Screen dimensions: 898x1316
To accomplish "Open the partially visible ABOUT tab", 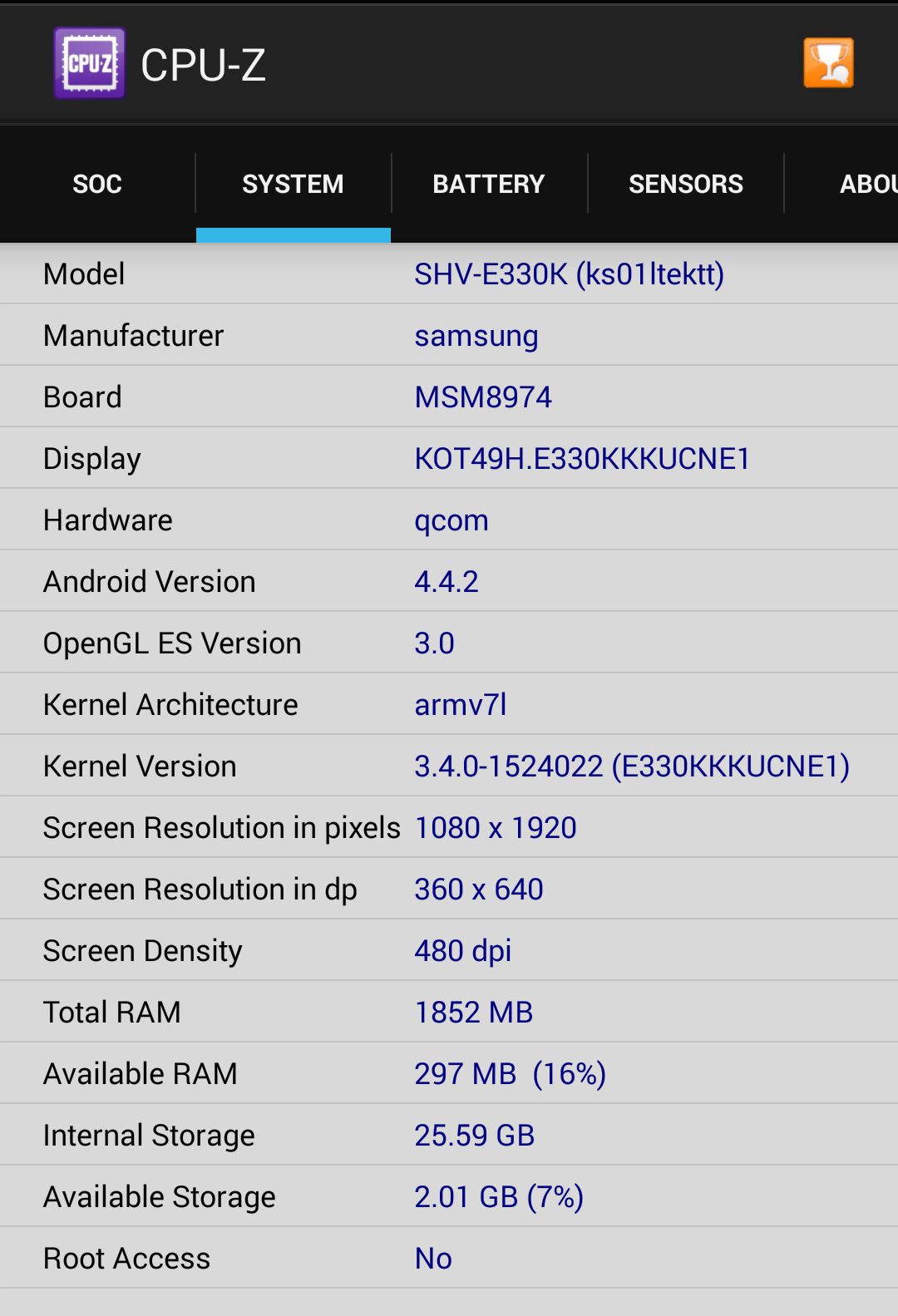I will pos(866,184).
